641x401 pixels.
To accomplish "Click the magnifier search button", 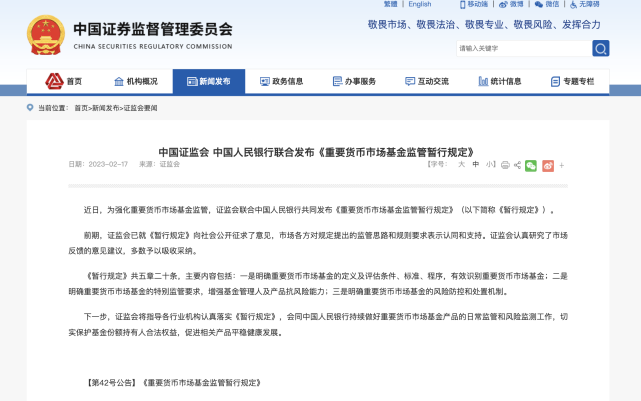I will 600,48.
